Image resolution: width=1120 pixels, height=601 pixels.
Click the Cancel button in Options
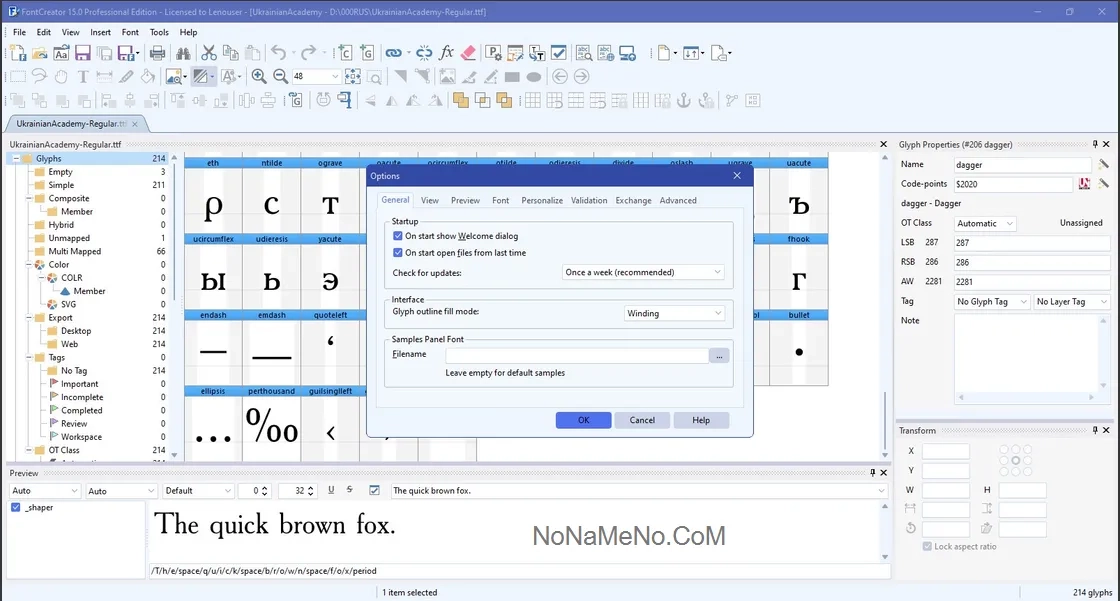642,420
